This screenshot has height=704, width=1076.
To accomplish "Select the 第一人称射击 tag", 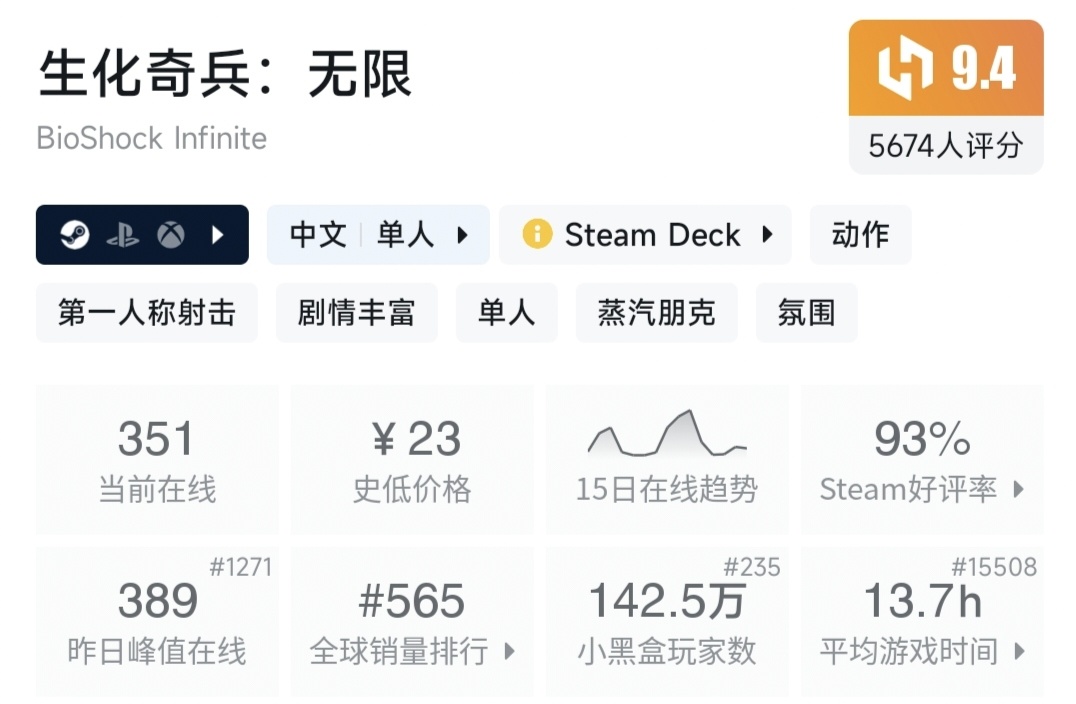I will pos(147,313).
